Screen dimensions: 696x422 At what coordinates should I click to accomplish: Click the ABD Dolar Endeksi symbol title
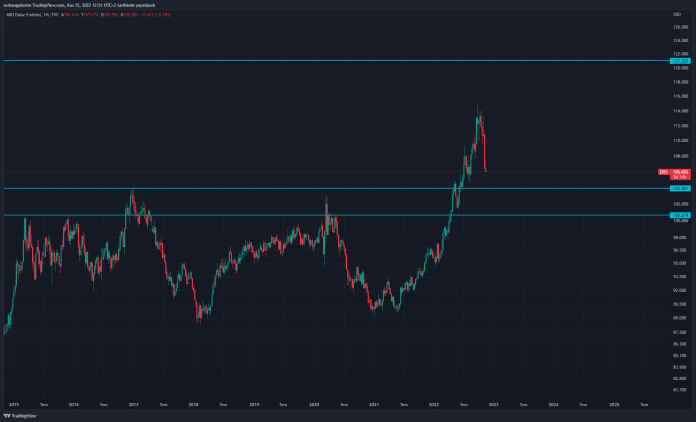pyautogui.click(x=24, y=15)
